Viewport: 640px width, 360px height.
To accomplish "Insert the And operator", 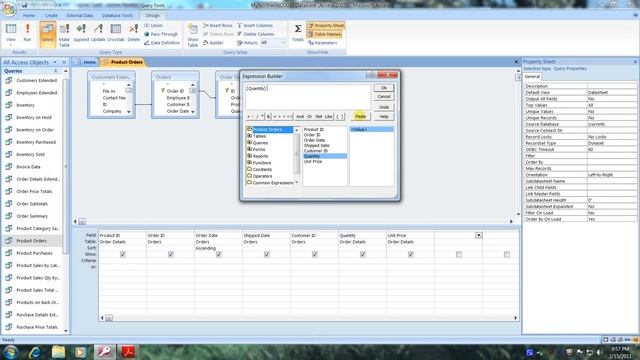I will (300, 116).
